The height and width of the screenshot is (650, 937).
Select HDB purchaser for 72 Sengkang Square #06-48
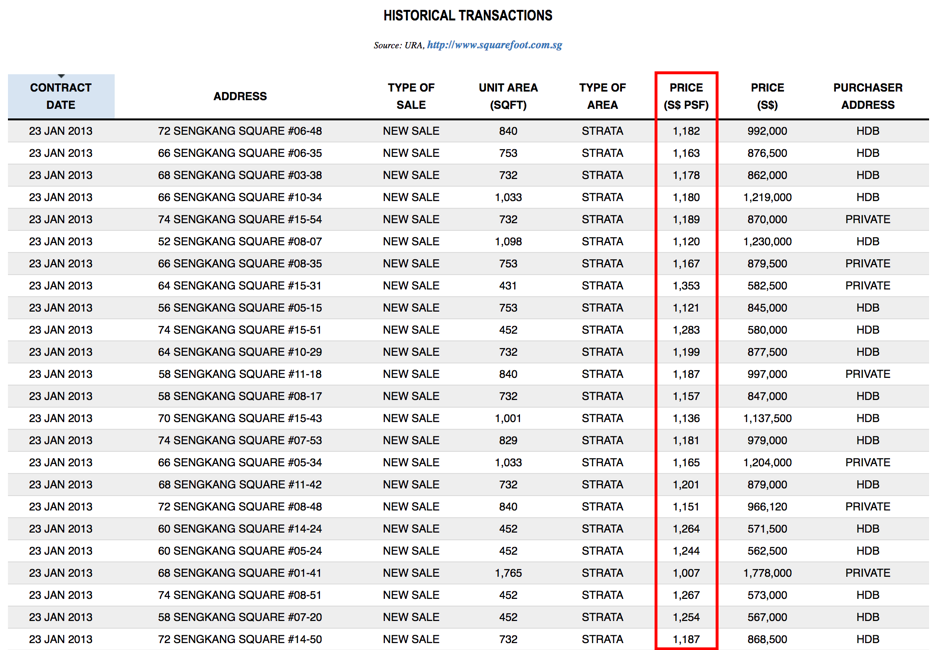pos(868,131)
